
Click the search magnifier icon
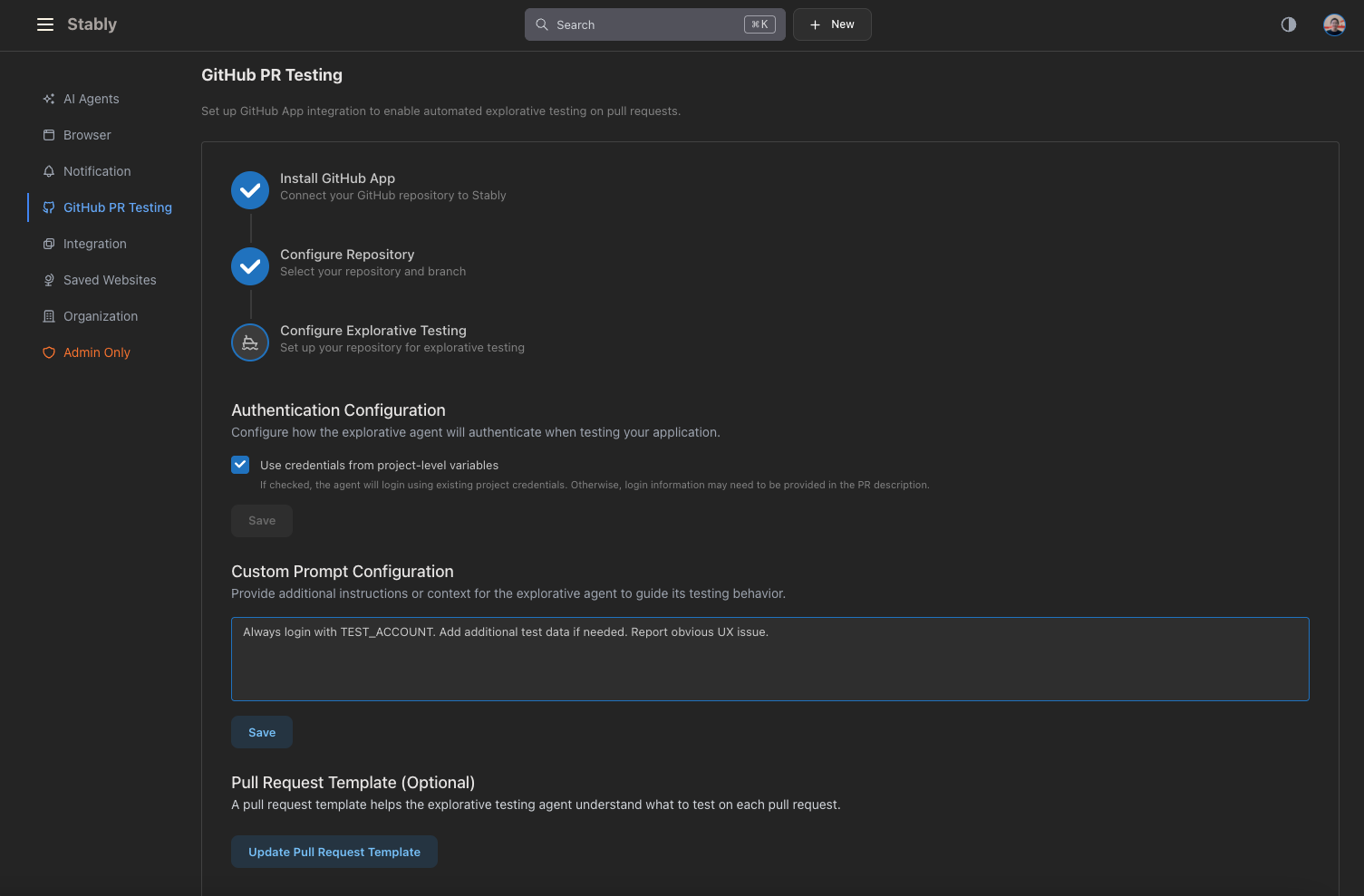542,24
